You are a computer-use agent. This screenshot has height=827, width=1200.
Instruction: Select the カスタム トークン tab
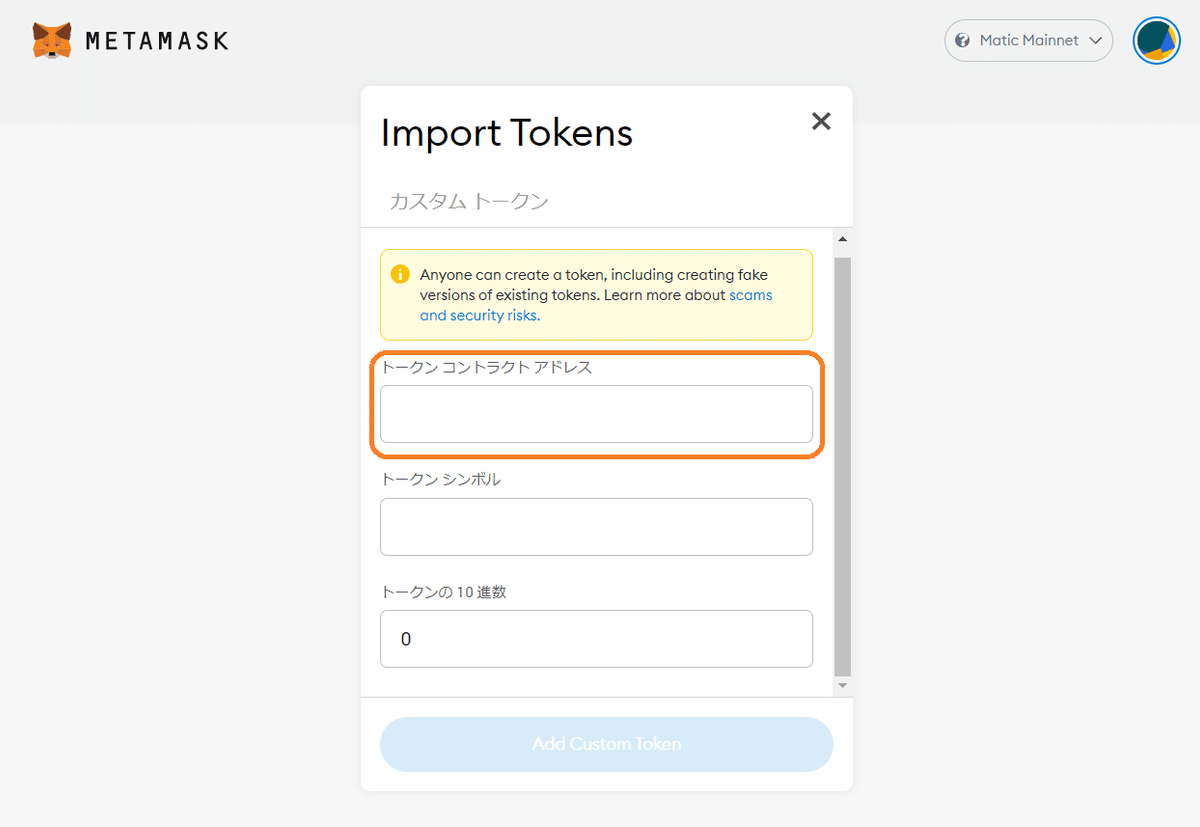469,201
